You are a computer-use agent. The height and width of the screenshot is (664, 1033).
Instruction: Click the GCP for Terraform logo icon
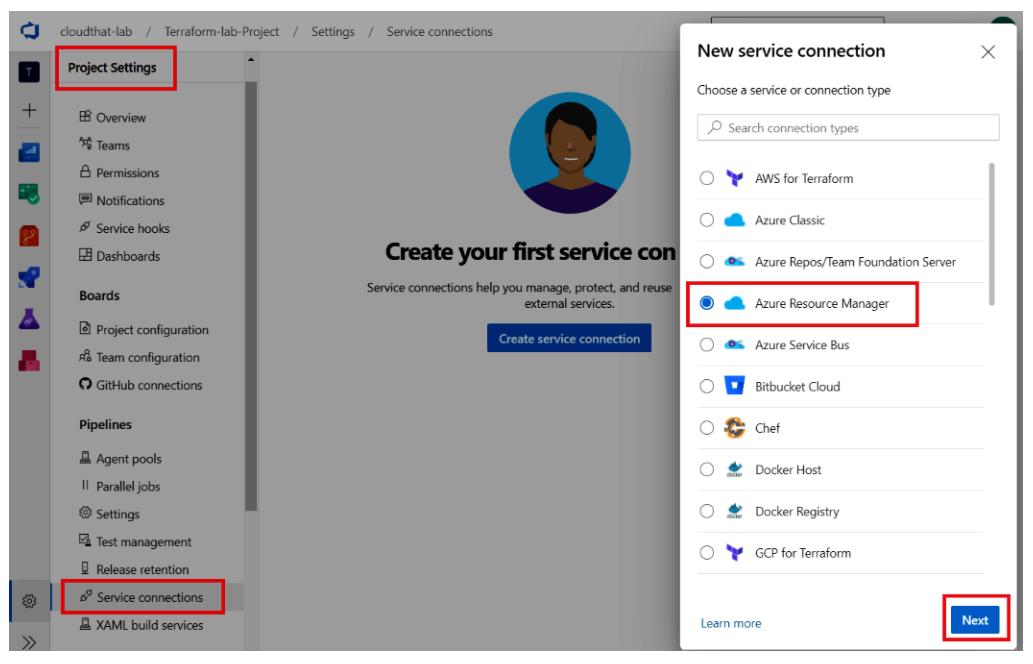[x=734, y=552]
